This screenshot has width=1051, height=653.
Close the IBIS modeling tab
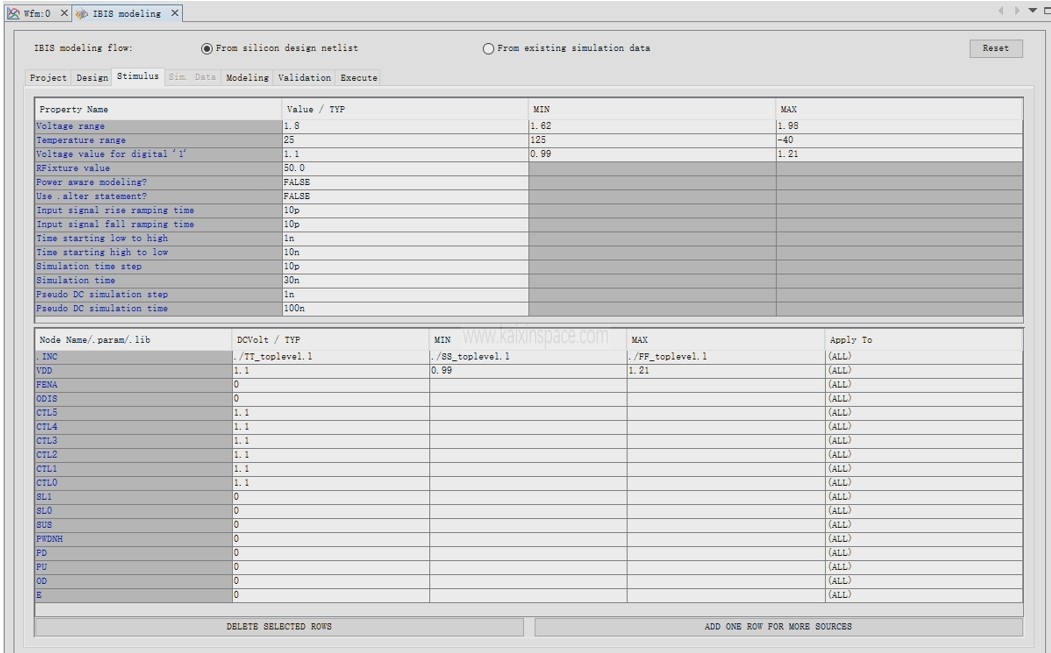pos(173,13)
